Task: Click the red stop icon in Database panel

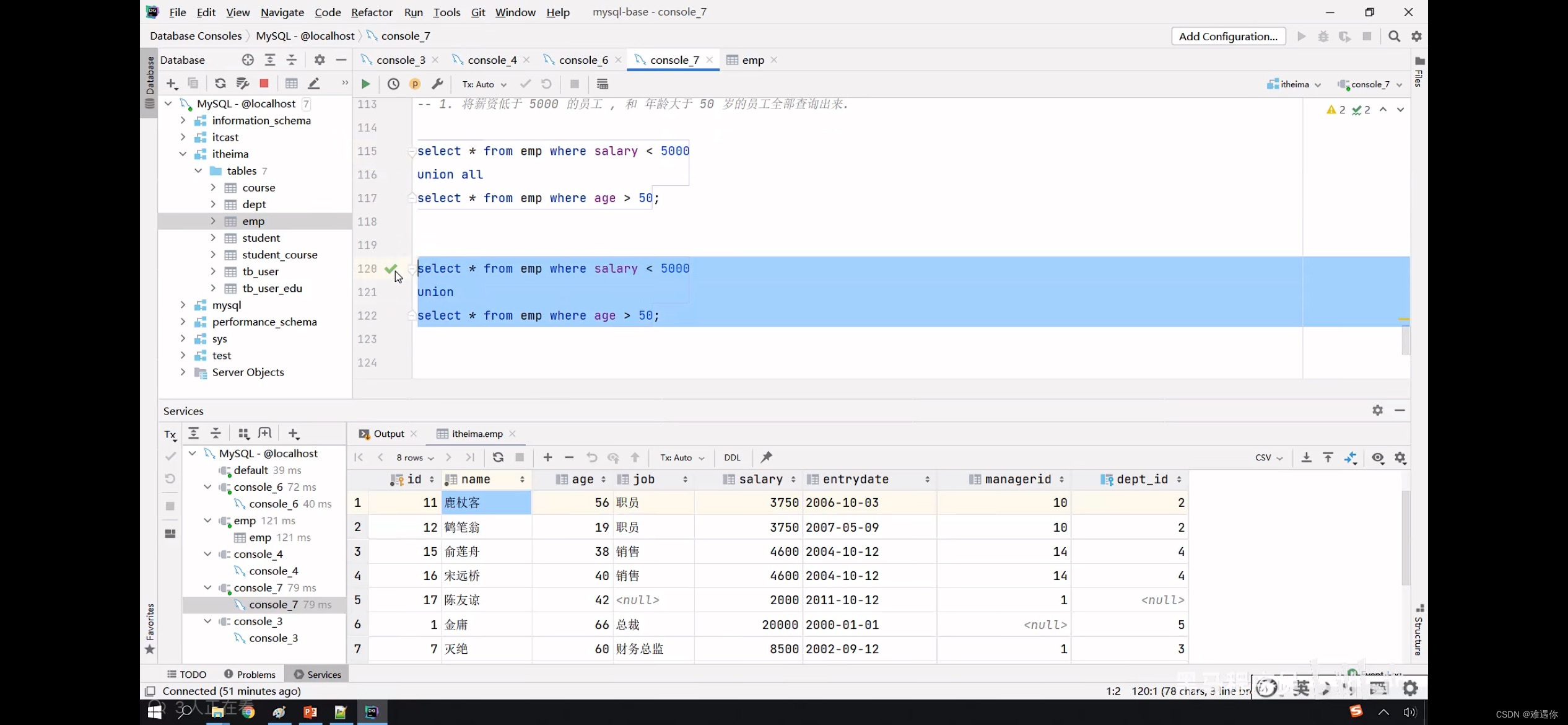Action: [264, 83]
